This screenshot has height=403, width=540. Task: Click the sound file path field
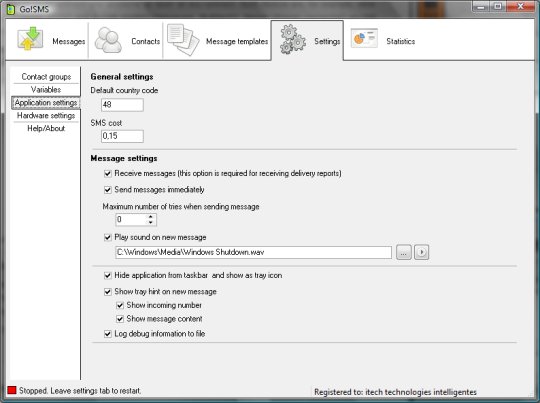point(253,252)
